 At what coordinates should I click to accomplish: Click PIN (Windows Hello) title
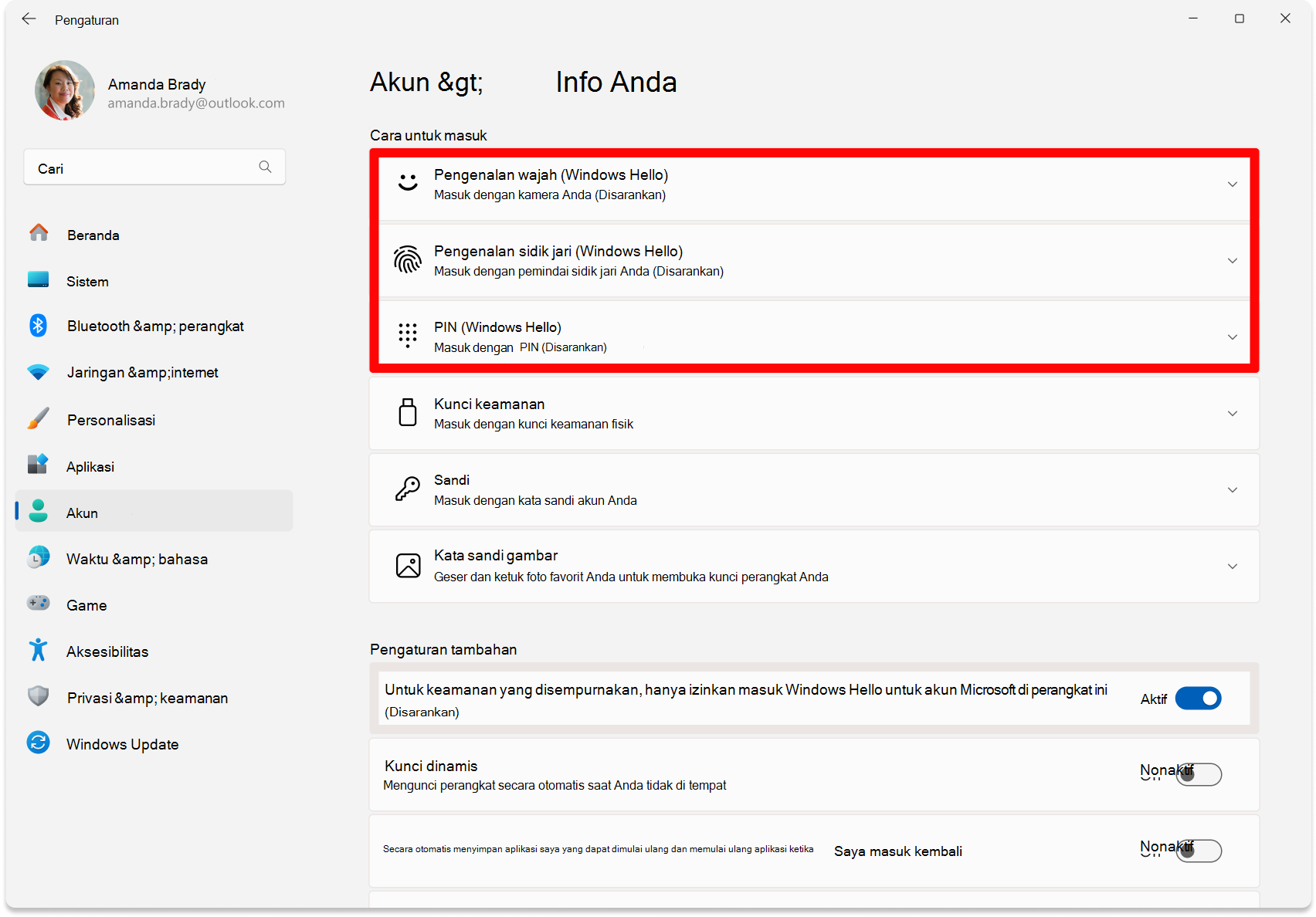pos(497,327)
